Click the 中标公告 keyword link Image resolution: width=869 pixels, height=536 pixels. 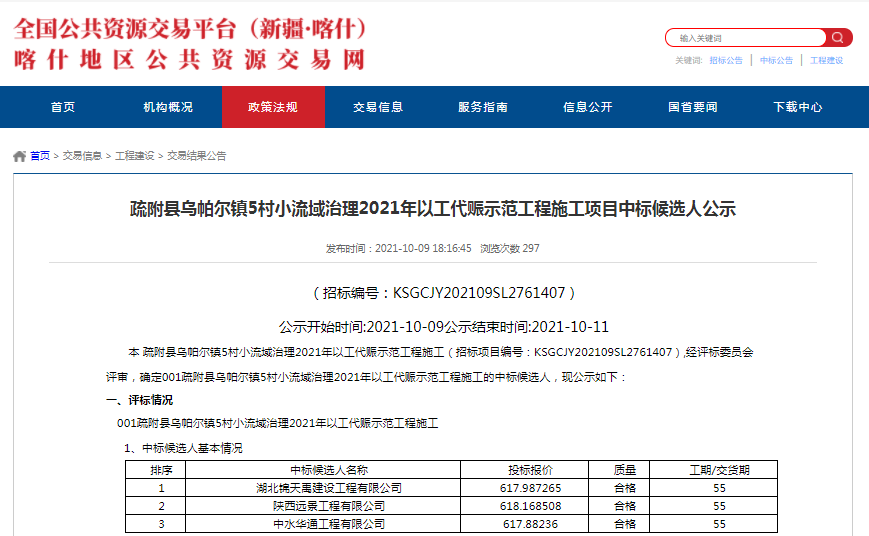click(776, 61)
